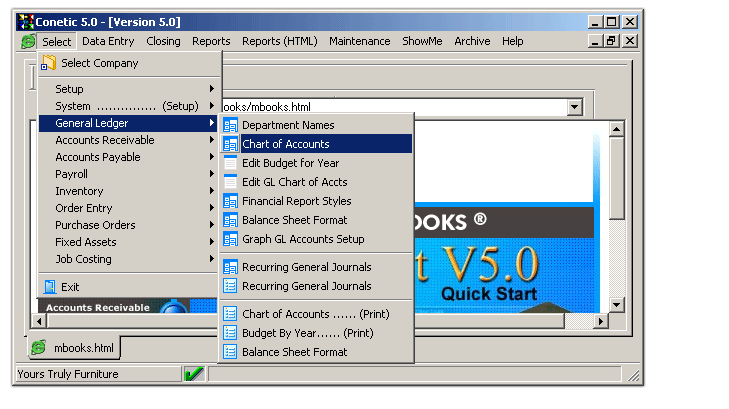Click the Exit door icon
This screenshot has height=409, width=729.
(x=48, y=287)
